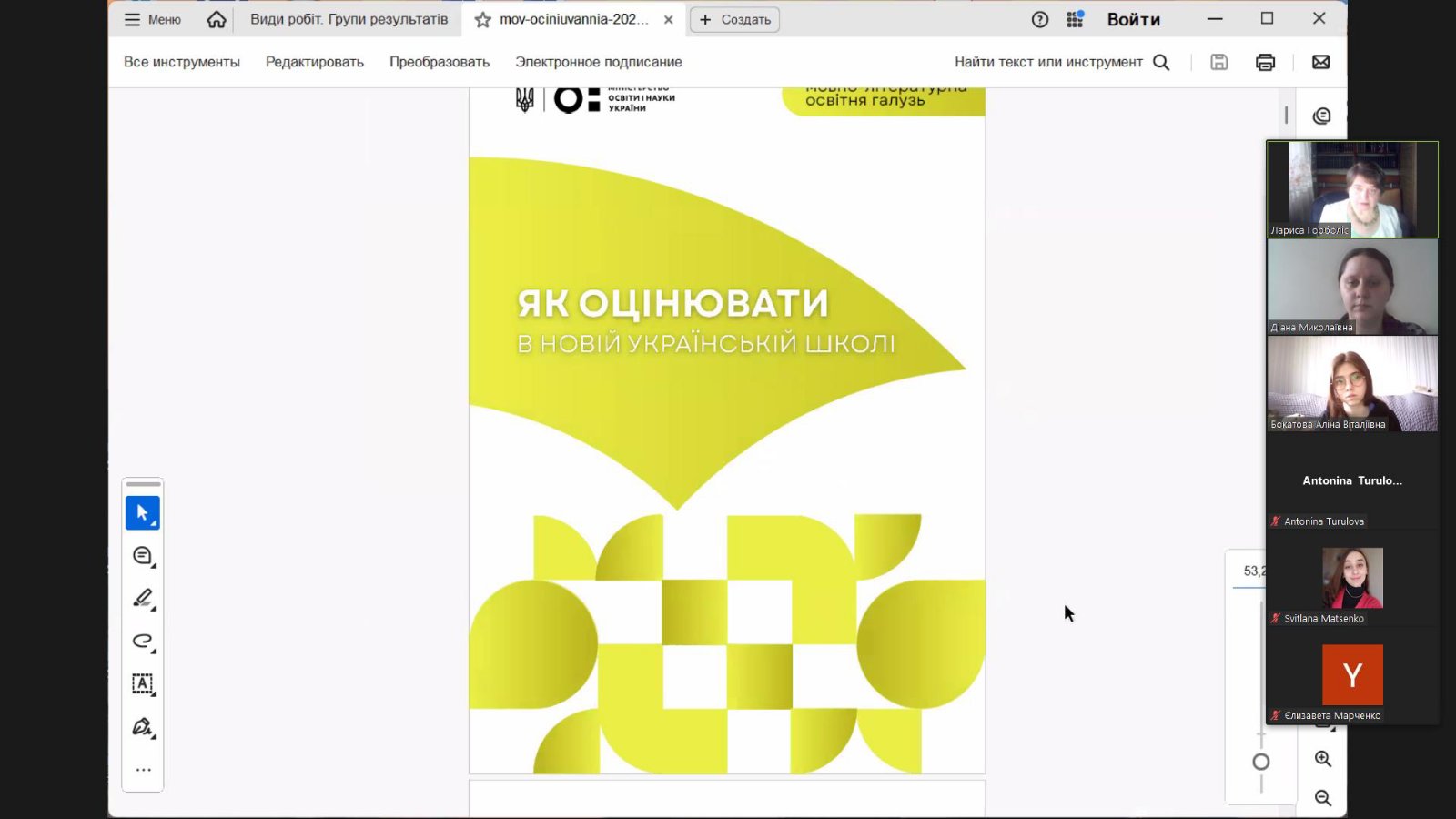Viewport: 1456px width, 819px height.
Task: Click the Создать new tab button
Action: click(x=734, y=19)
